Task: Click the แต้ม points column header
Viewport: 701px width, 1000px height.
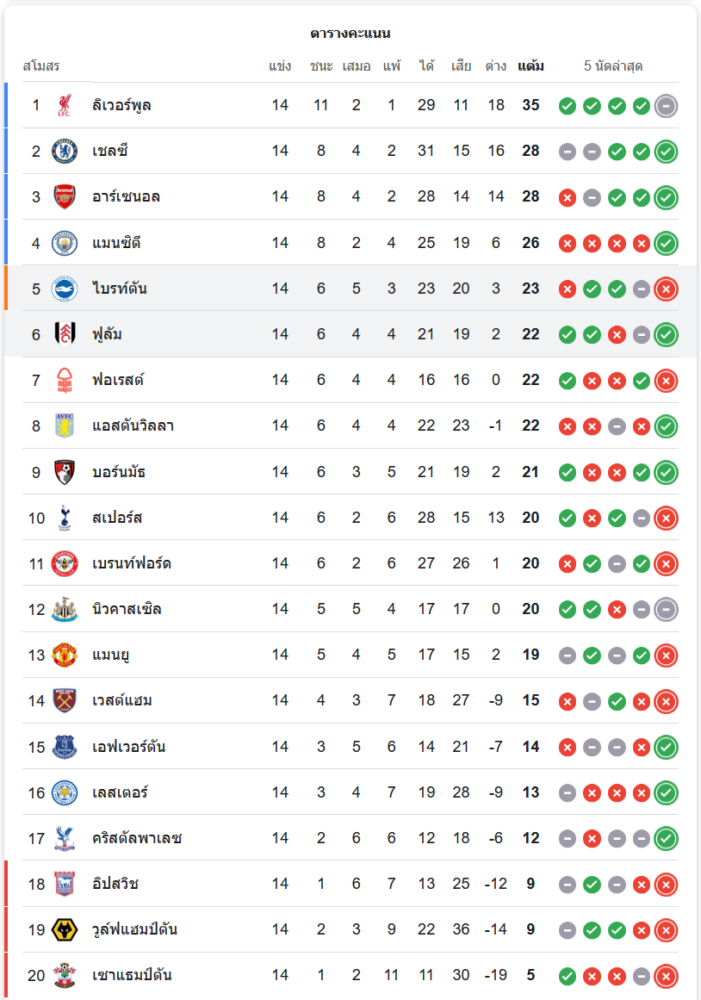Action: point(531,67)
